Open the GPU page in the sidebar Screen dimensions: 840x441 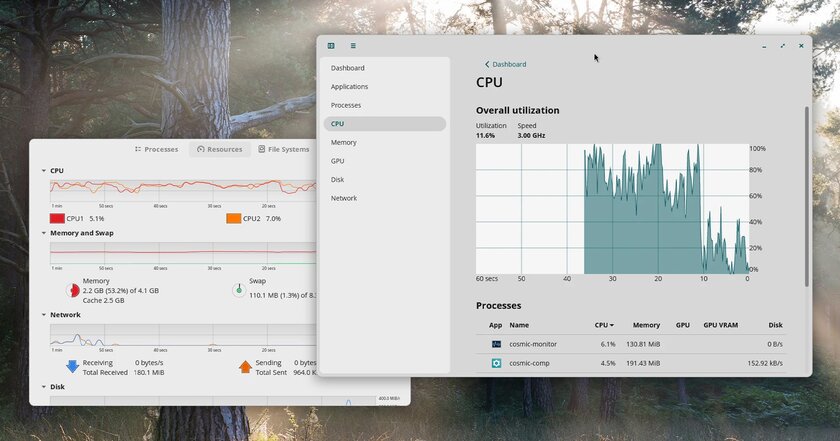pyautogui.click(x=385, y=161)
